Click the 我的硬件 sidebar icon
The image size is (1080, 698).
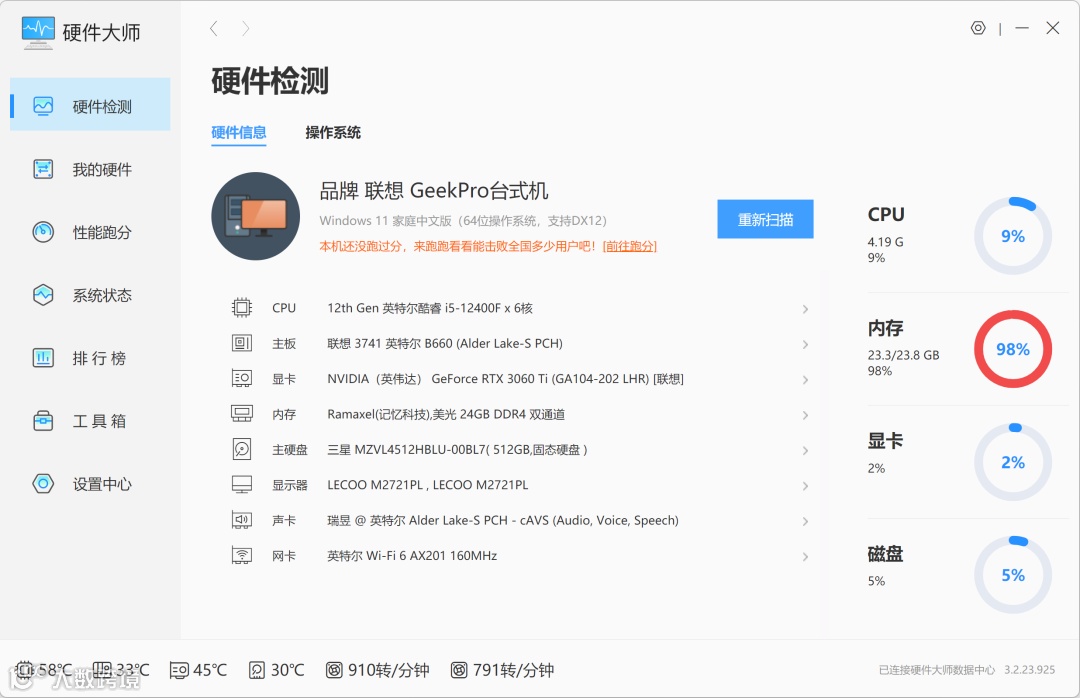(x=43, y=169)
